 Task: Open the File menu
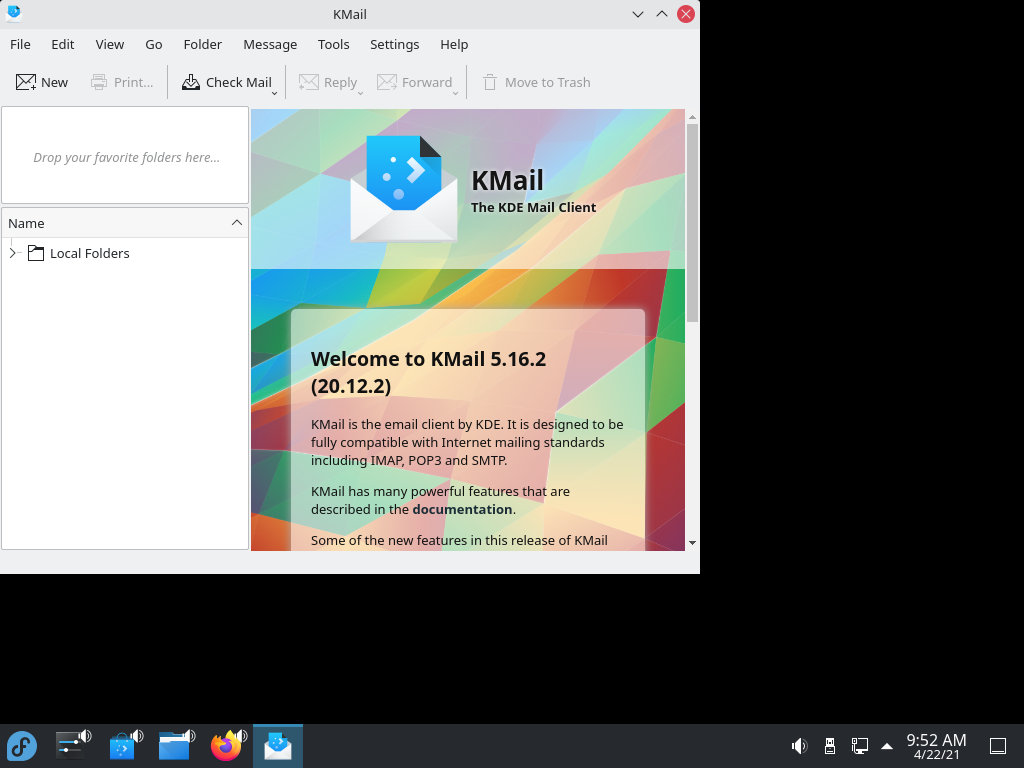[20, 44]
